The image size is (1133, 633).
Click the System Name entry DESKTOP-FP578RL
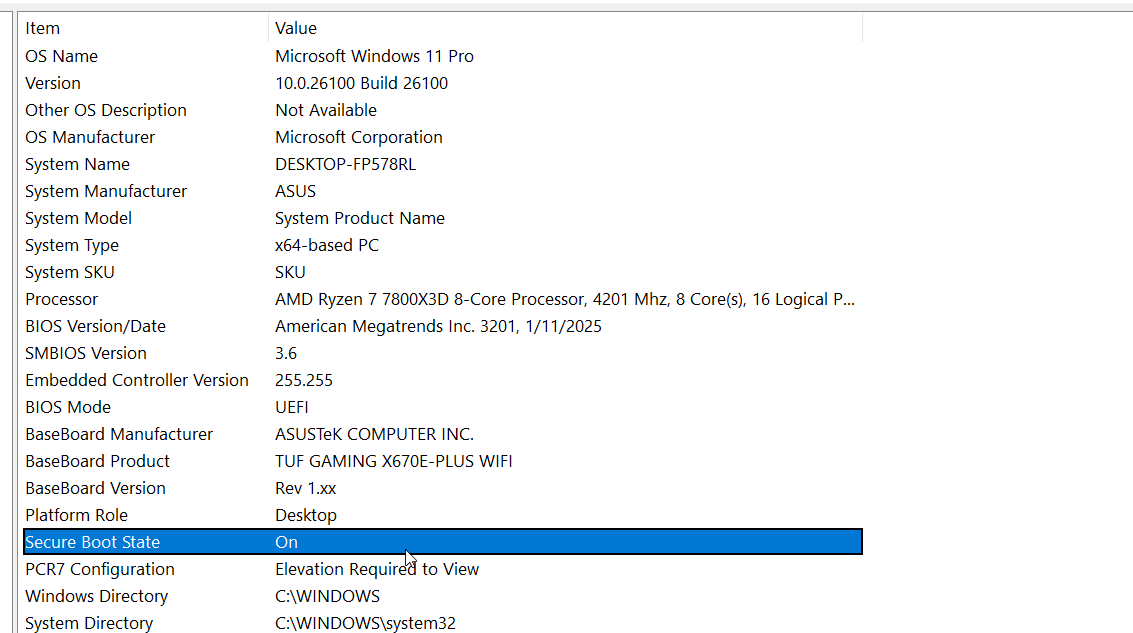click(x=345, y=164)
